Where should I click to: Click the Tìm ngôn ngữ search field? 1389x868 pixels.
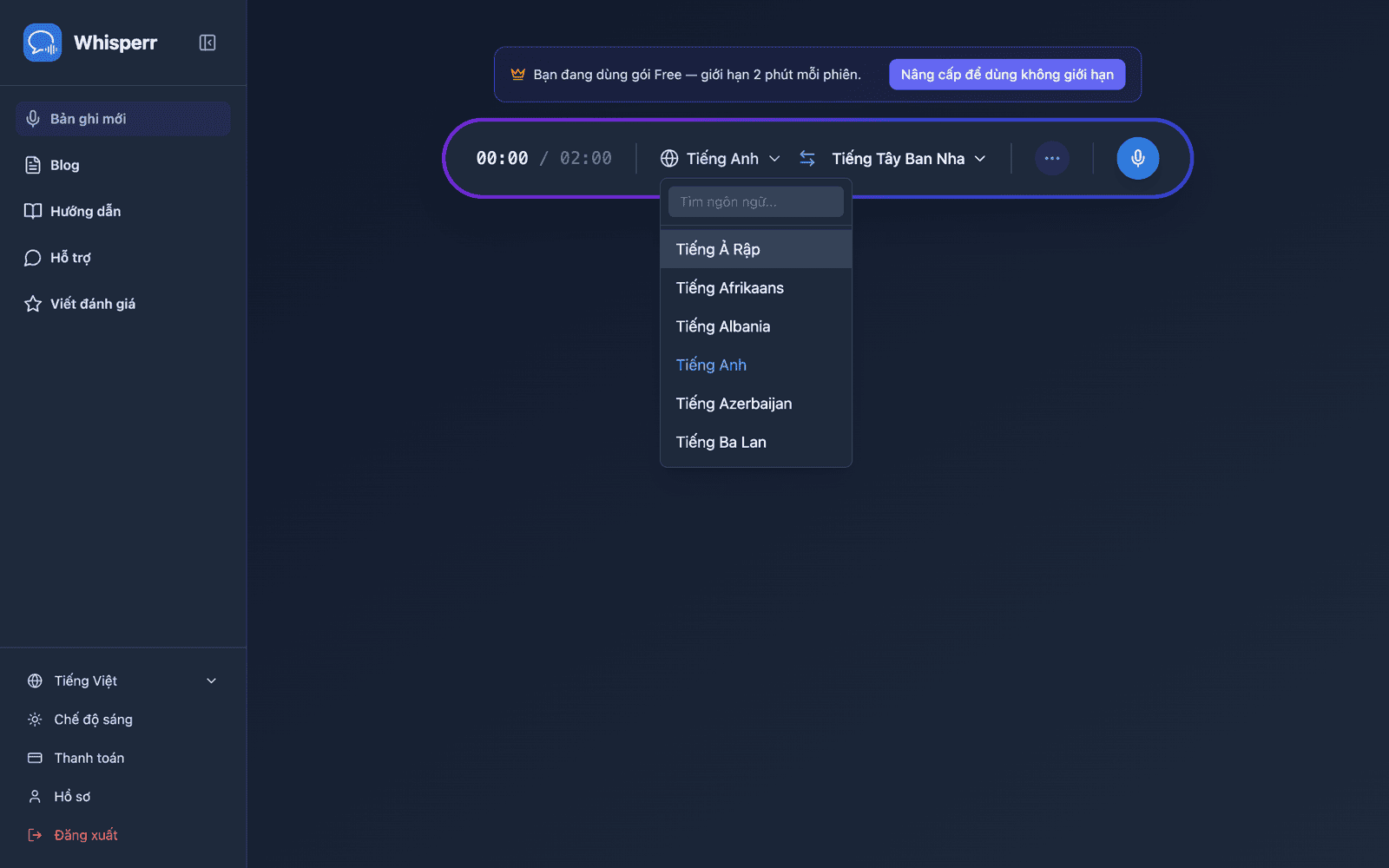click(x=756, y=202)
